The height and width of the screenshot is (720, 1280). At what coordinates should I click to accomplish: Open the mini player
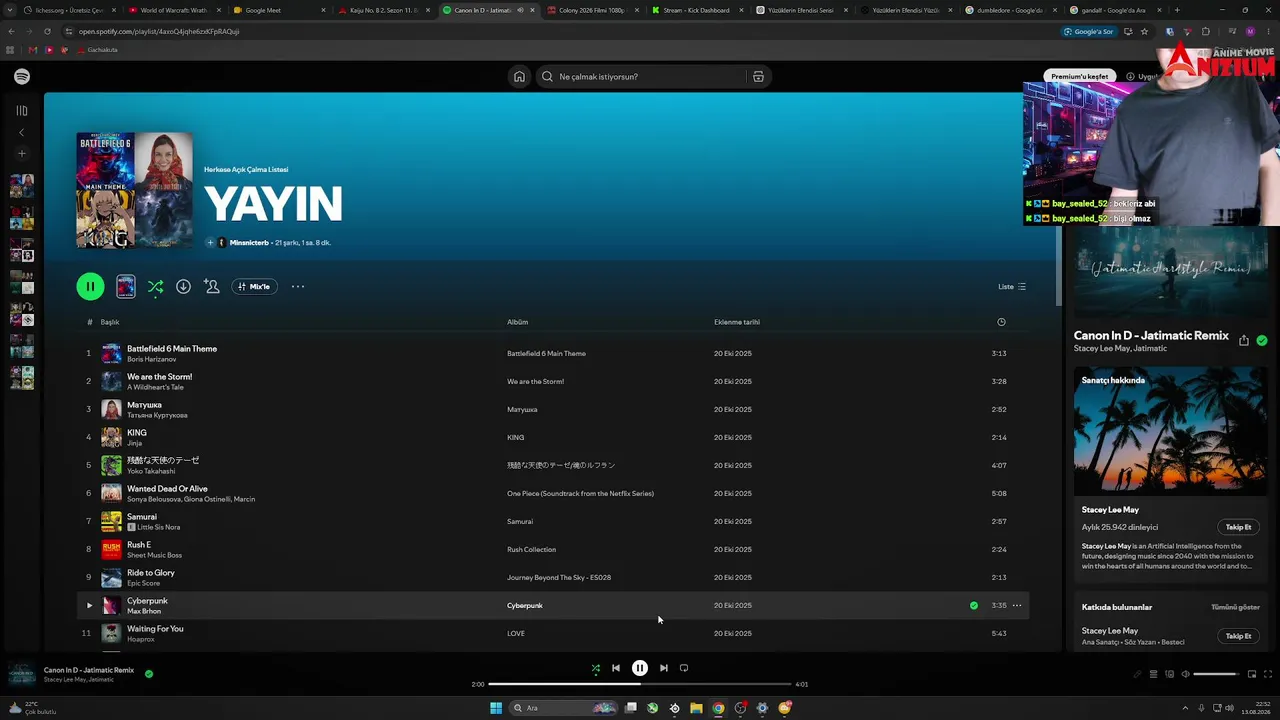pos(1251,674)
